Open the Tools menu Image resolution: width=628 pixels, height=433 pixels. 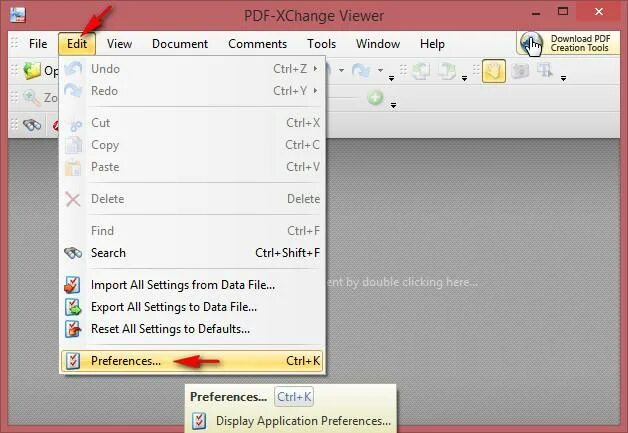coord(322,44)
